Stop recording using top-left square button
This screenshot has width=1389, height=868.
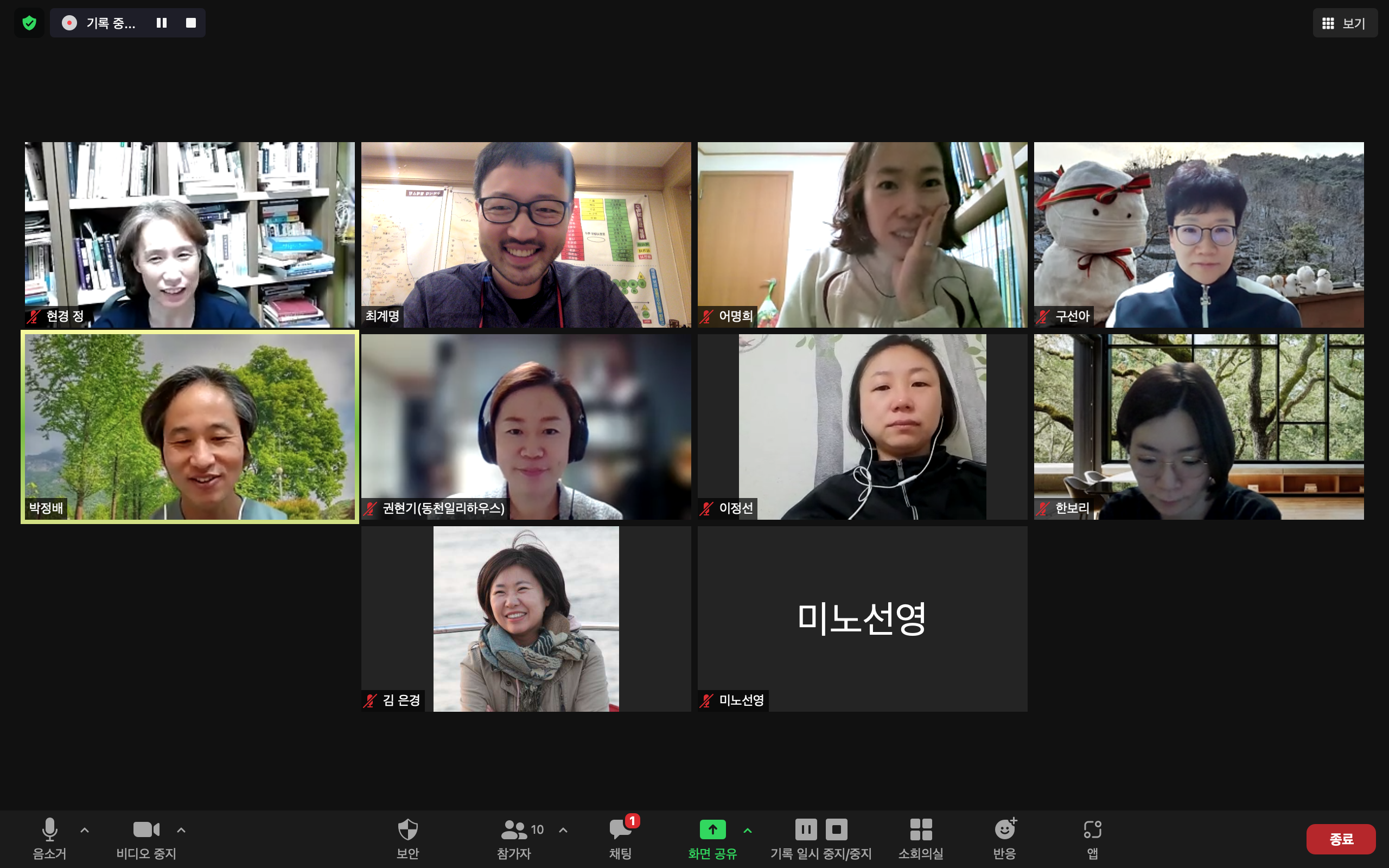(191, 23)
